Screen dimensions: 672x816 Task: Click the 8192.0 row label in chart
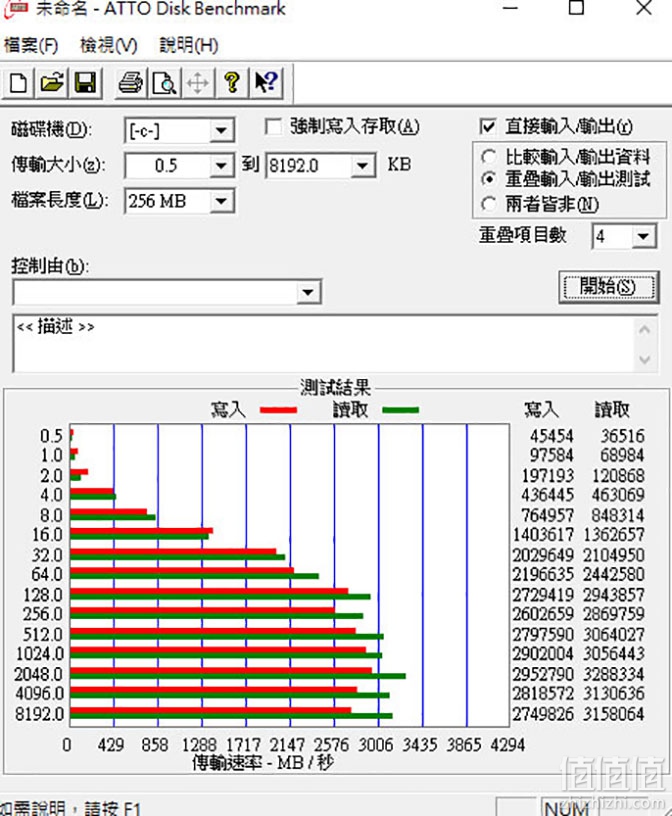[39, 713]
